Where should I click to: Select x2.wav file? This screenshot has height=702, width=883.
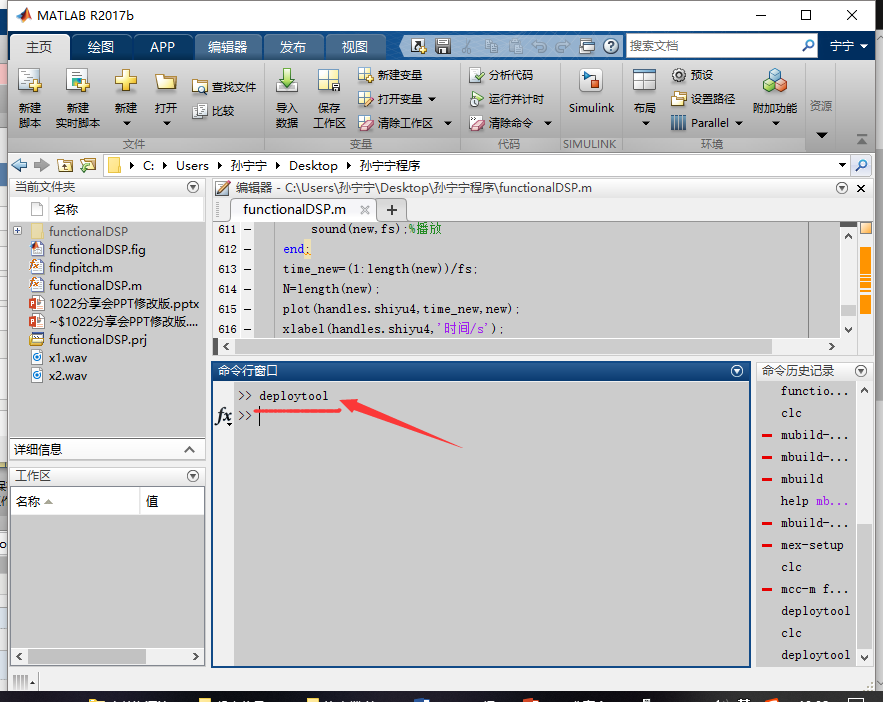click(x=68, y=375)
